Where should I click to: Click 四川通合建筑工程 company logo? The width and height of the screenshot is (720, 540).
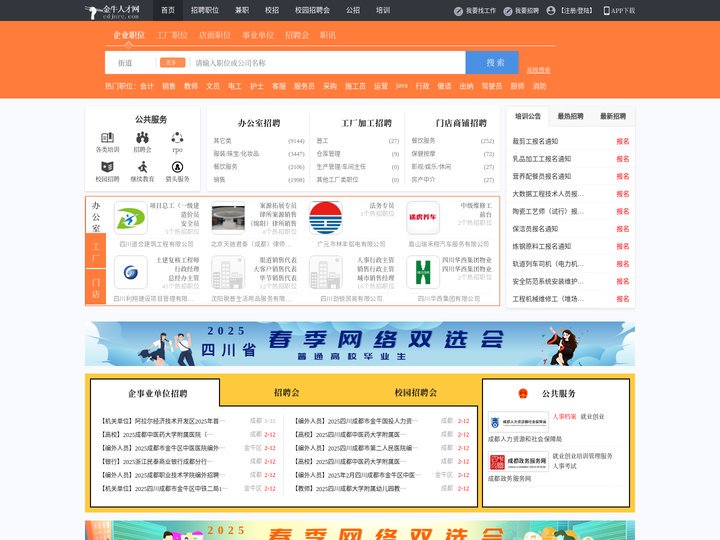[130, 218]
